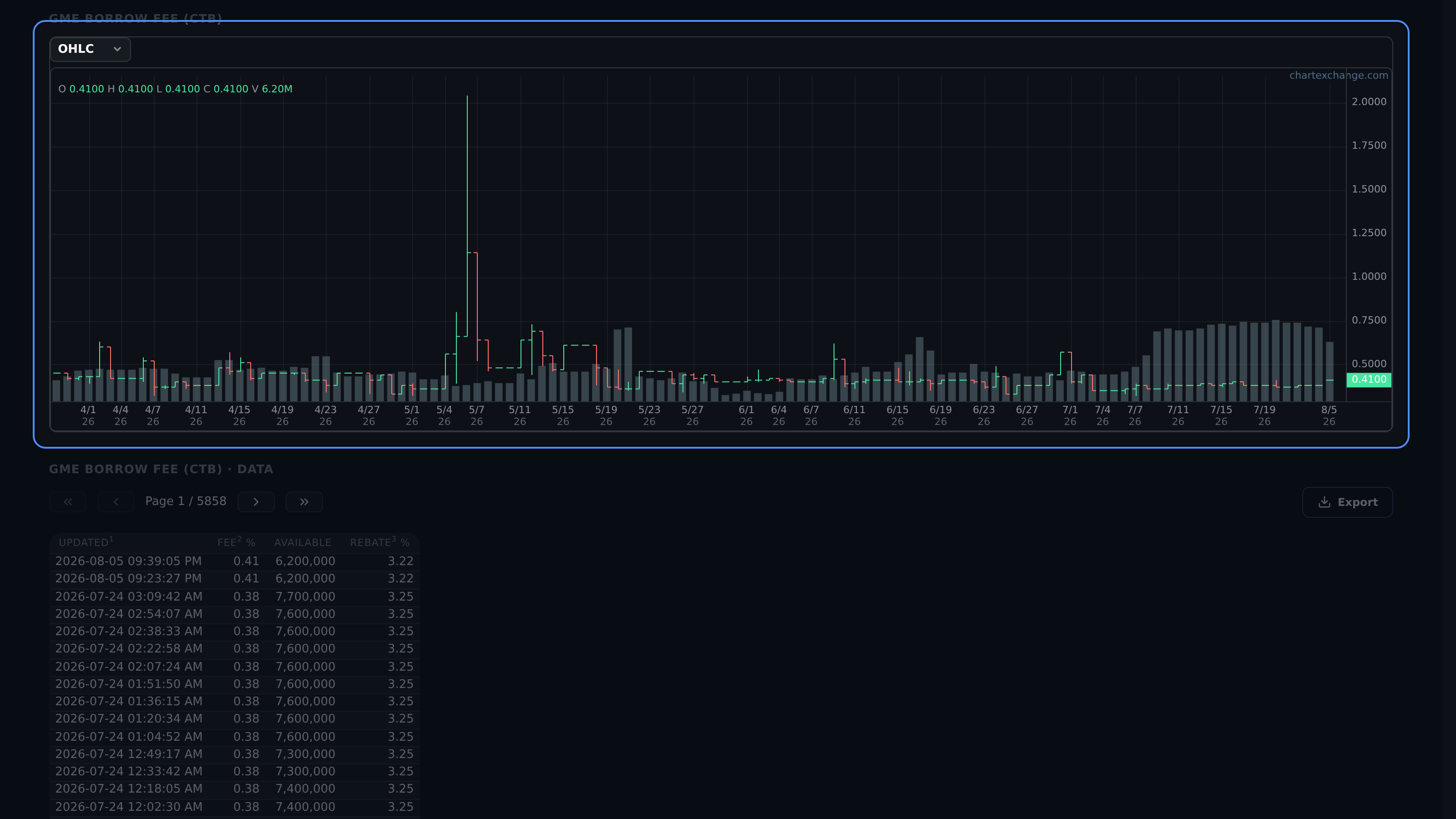Viewport: 1456px width, 819px height.
Task: Select row 2026-08-05 09:23:27 PM
Action: [235, 579]
